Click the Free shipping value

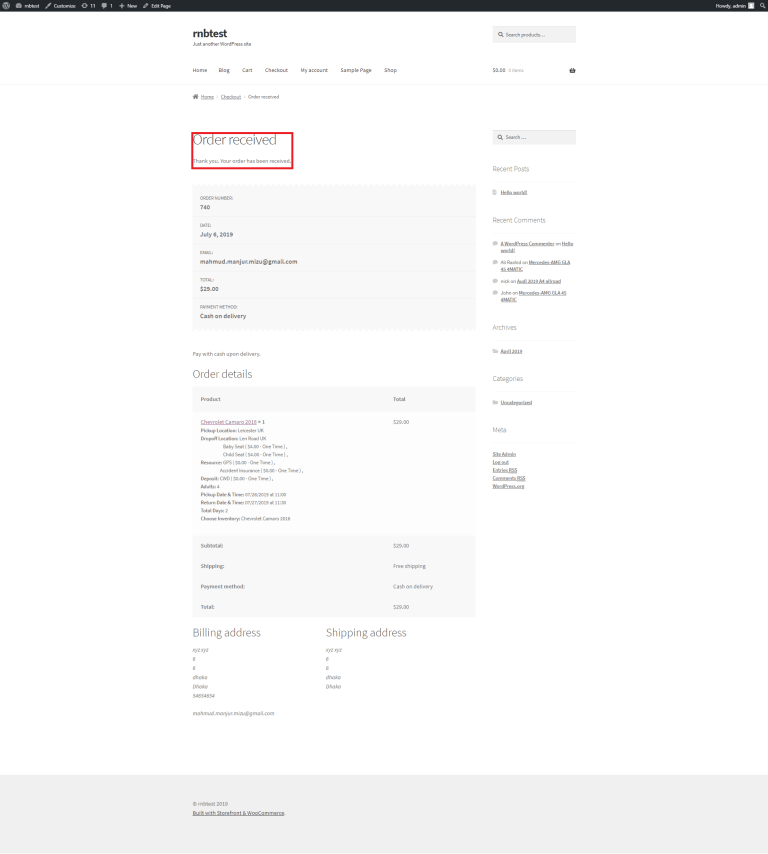(409, 566)
